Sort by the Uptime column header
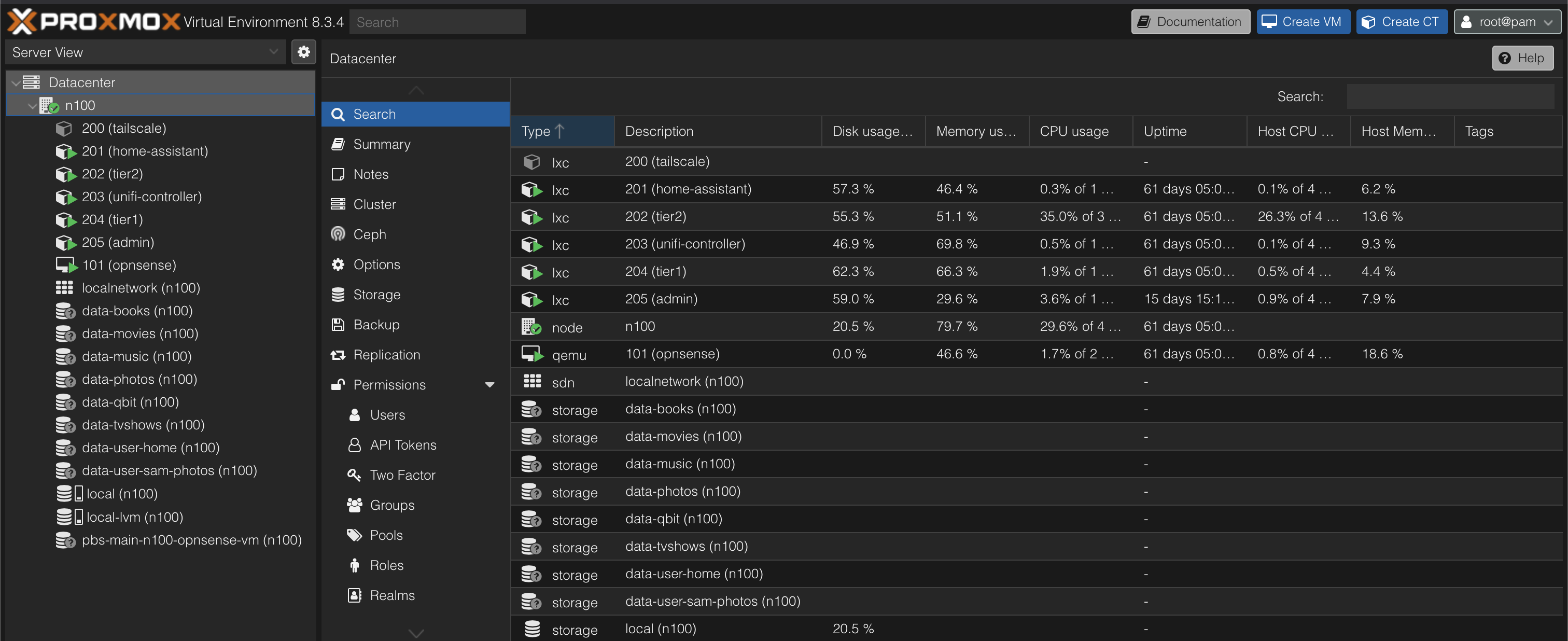 pos(1189,131)
